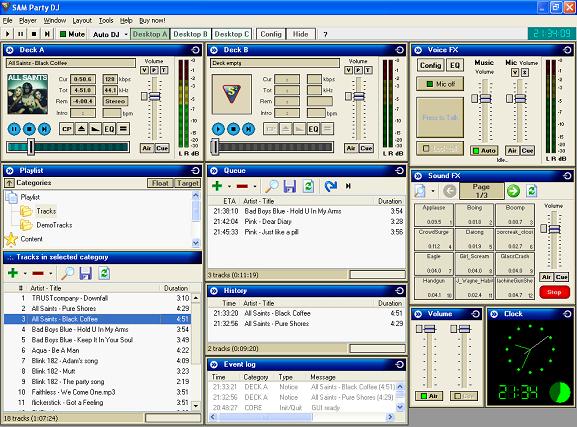
Task: Pause playback on Deck A
Action: (x=14, y=129)
